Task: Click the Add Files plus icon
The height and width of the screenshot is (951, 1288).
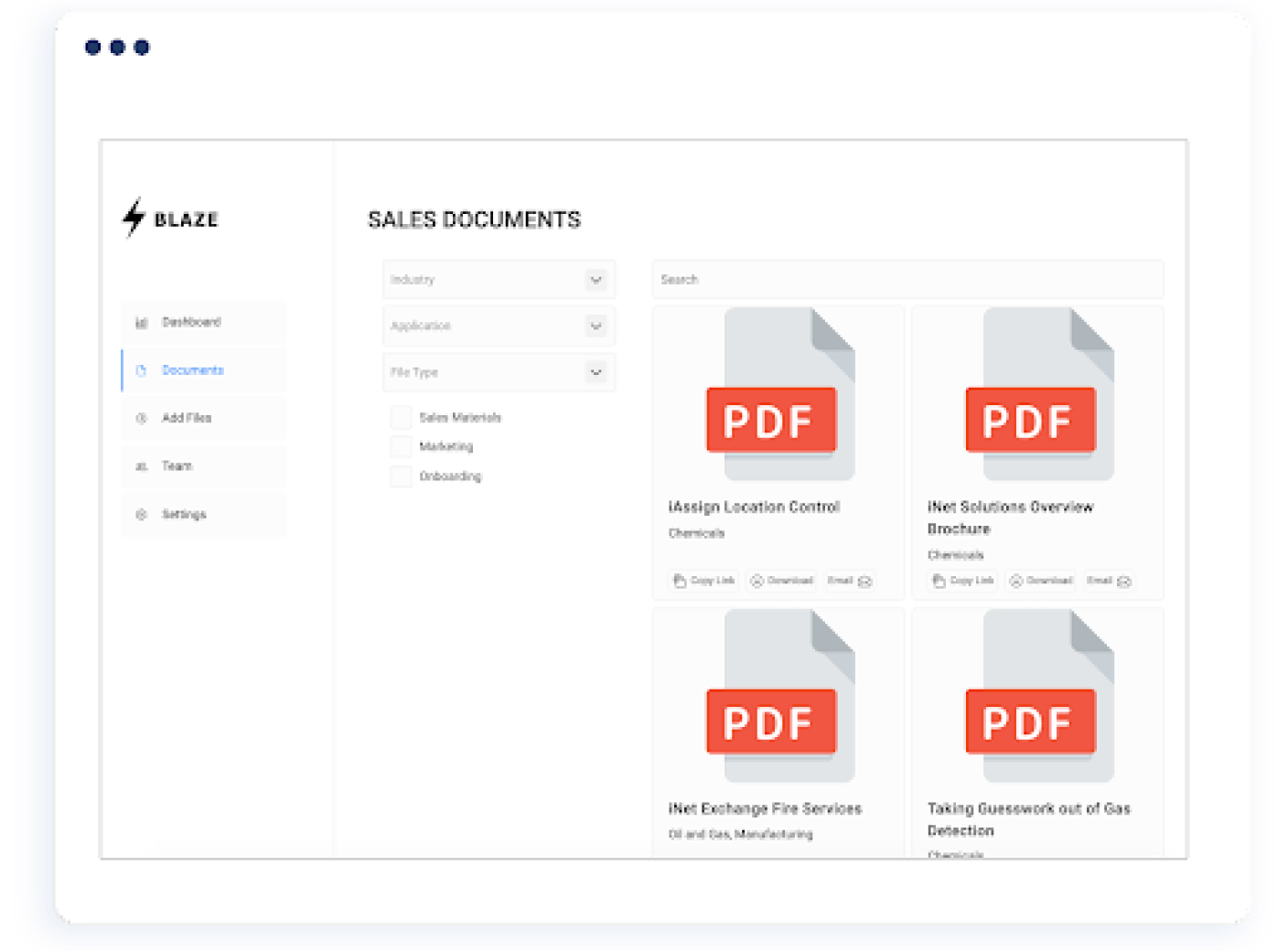Action: tap(140, 418)
